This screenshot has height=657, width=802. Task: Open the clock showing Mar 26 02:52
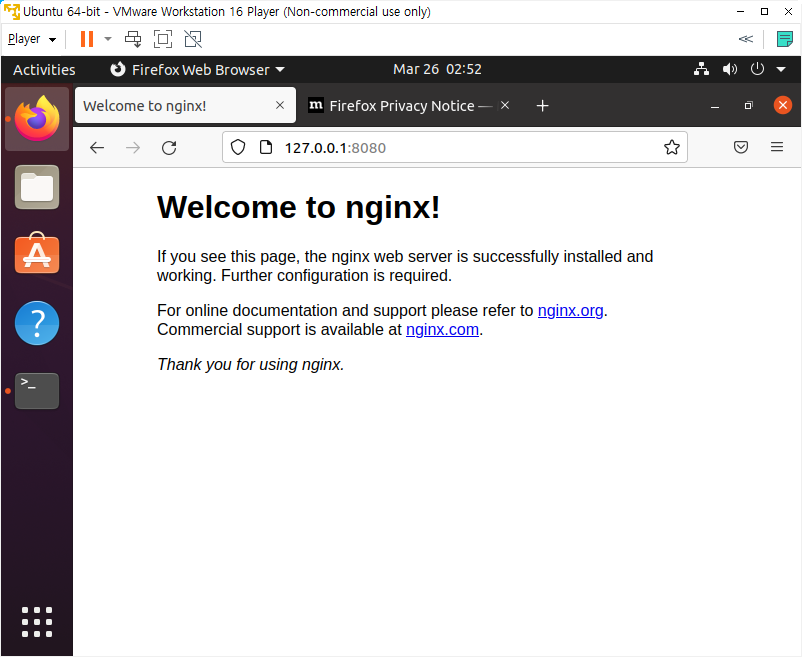[437, 69]
